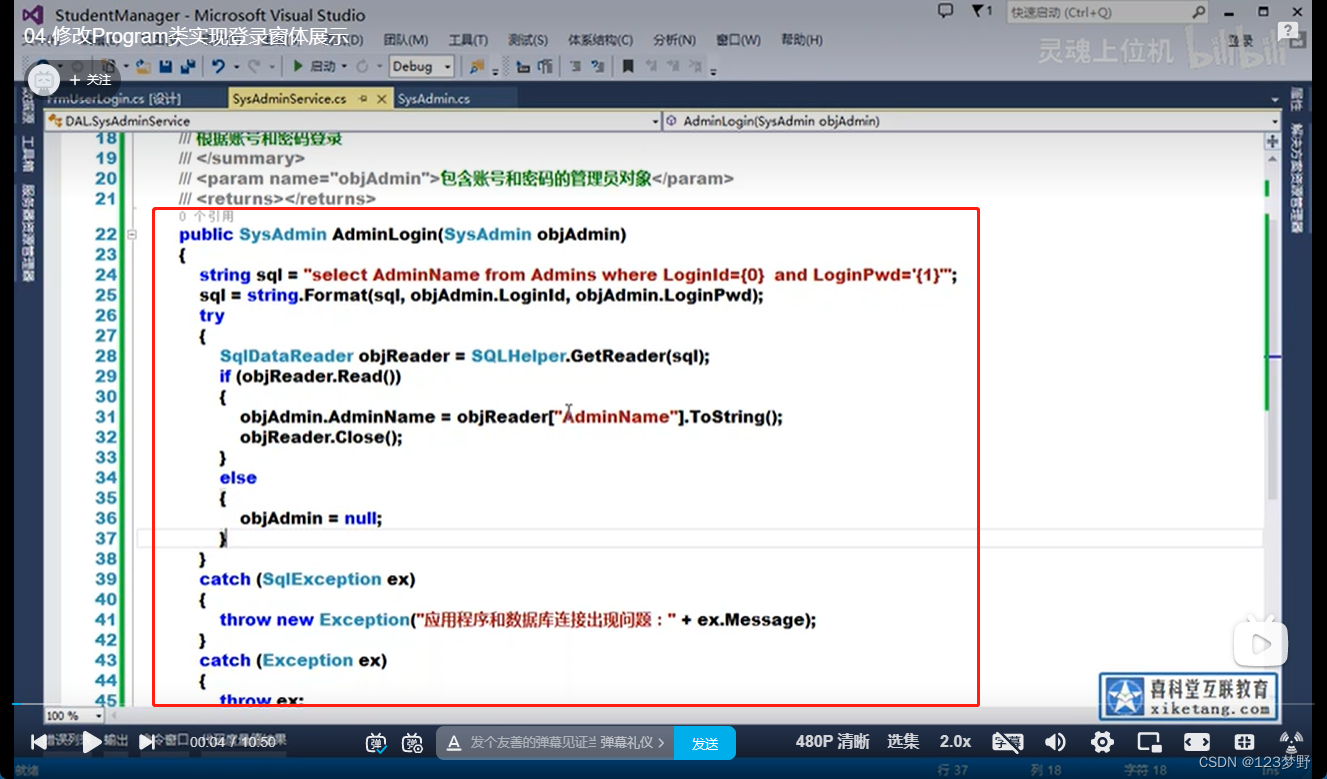Pin the SysAdminService.cs tab
The height and width of the screenshot is (779, 1327).
click(x=362, y=99)
